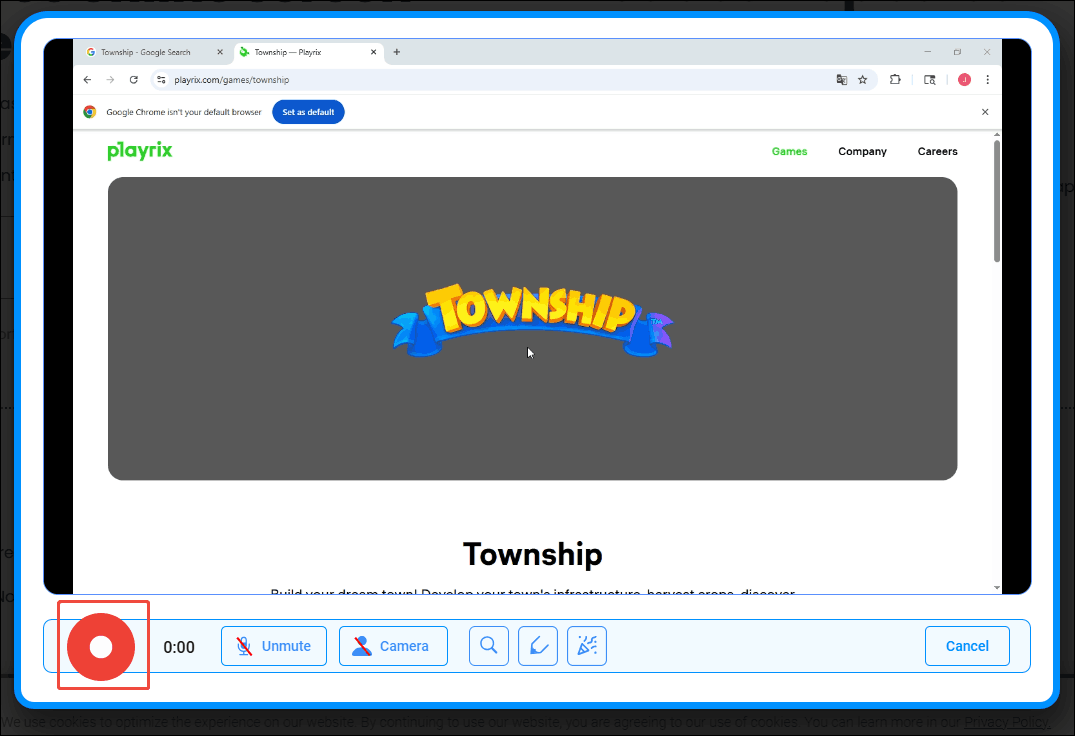The height and width of the screenshot is (736, 1075).
Task: Open Chrome three-dot menu
Action: 987,79
